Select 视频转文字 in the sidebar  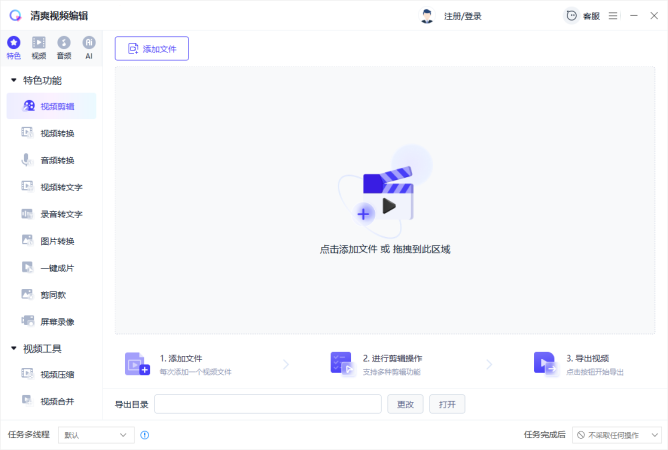[52, 187]
